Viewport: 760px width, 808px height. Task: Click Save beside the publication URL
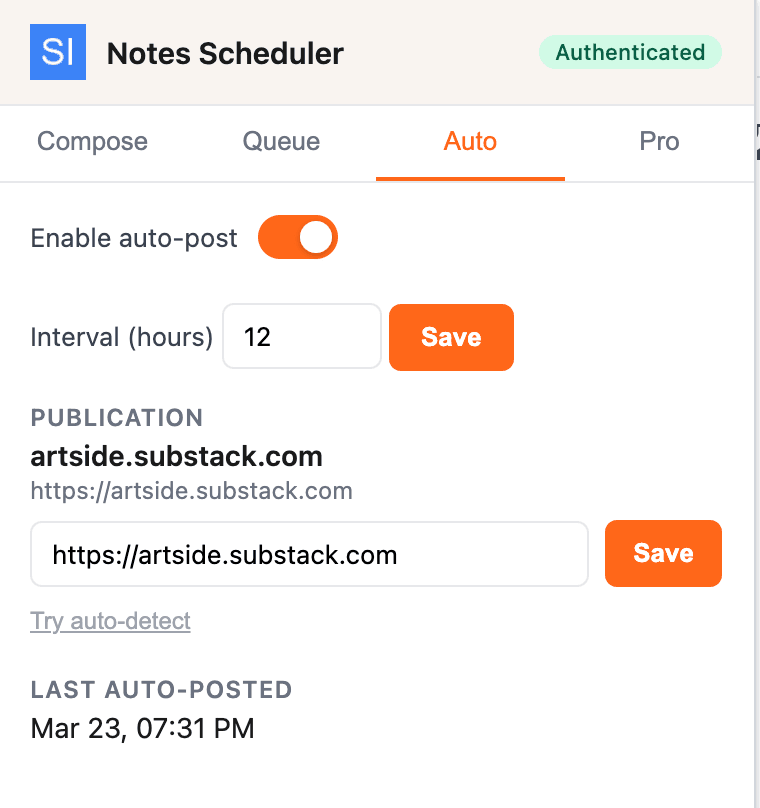(663, 553)
